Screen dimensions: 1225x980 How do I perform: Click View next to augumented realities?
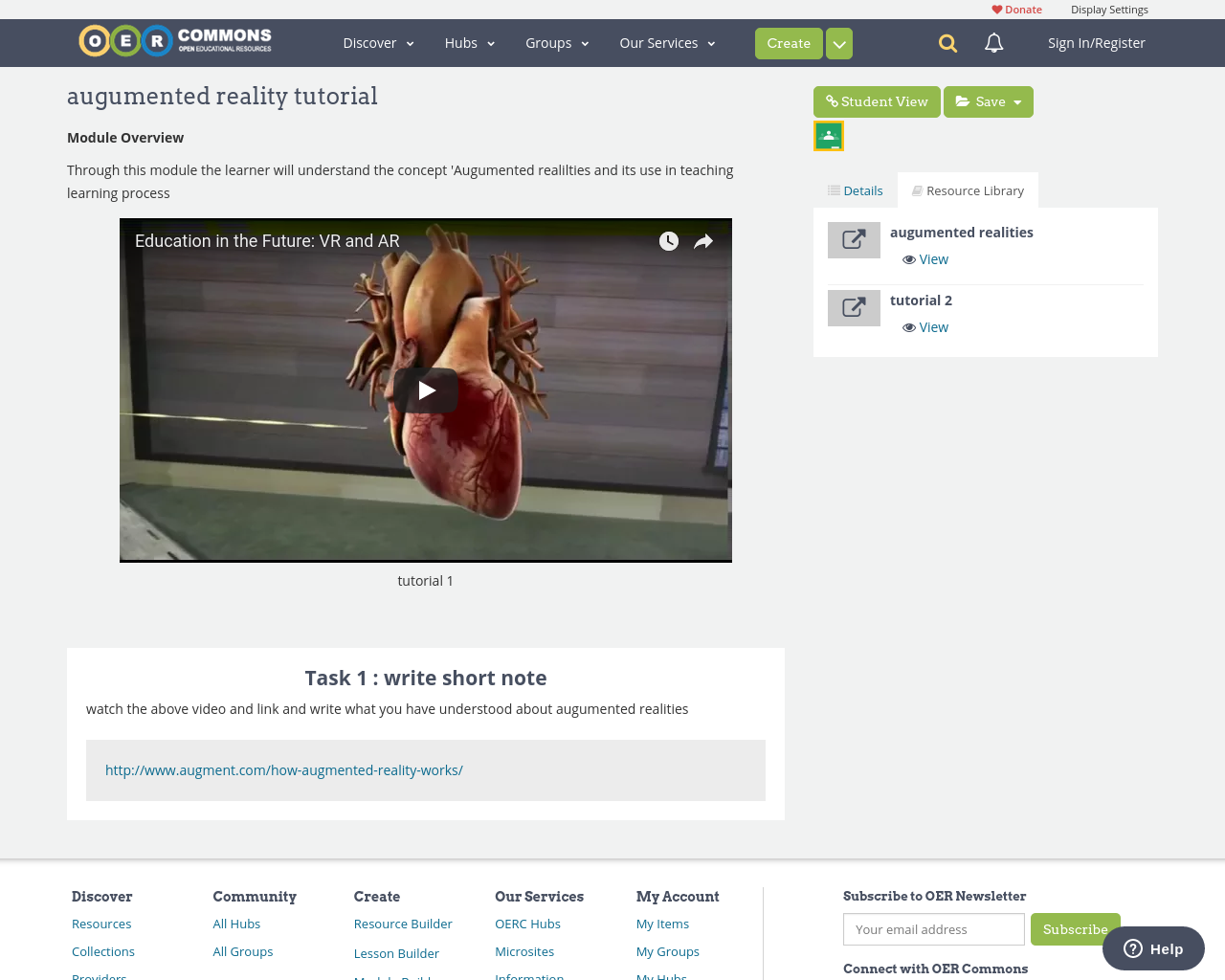point(924,258)
